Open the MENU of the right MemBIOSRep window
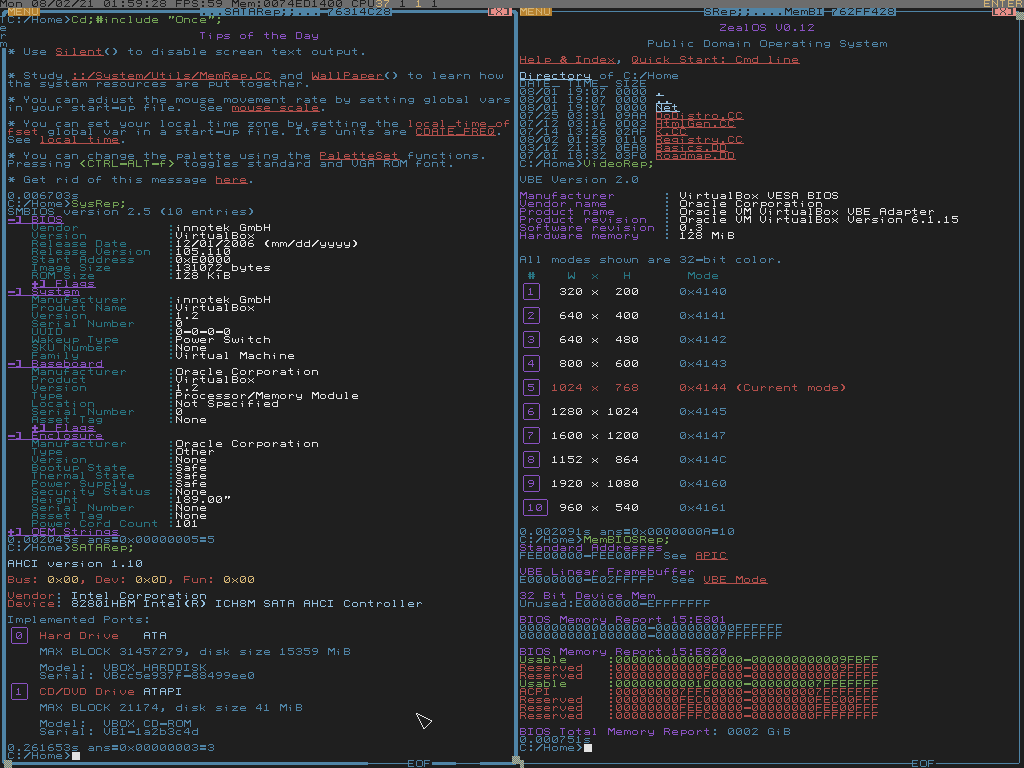 tap(536, 12)
